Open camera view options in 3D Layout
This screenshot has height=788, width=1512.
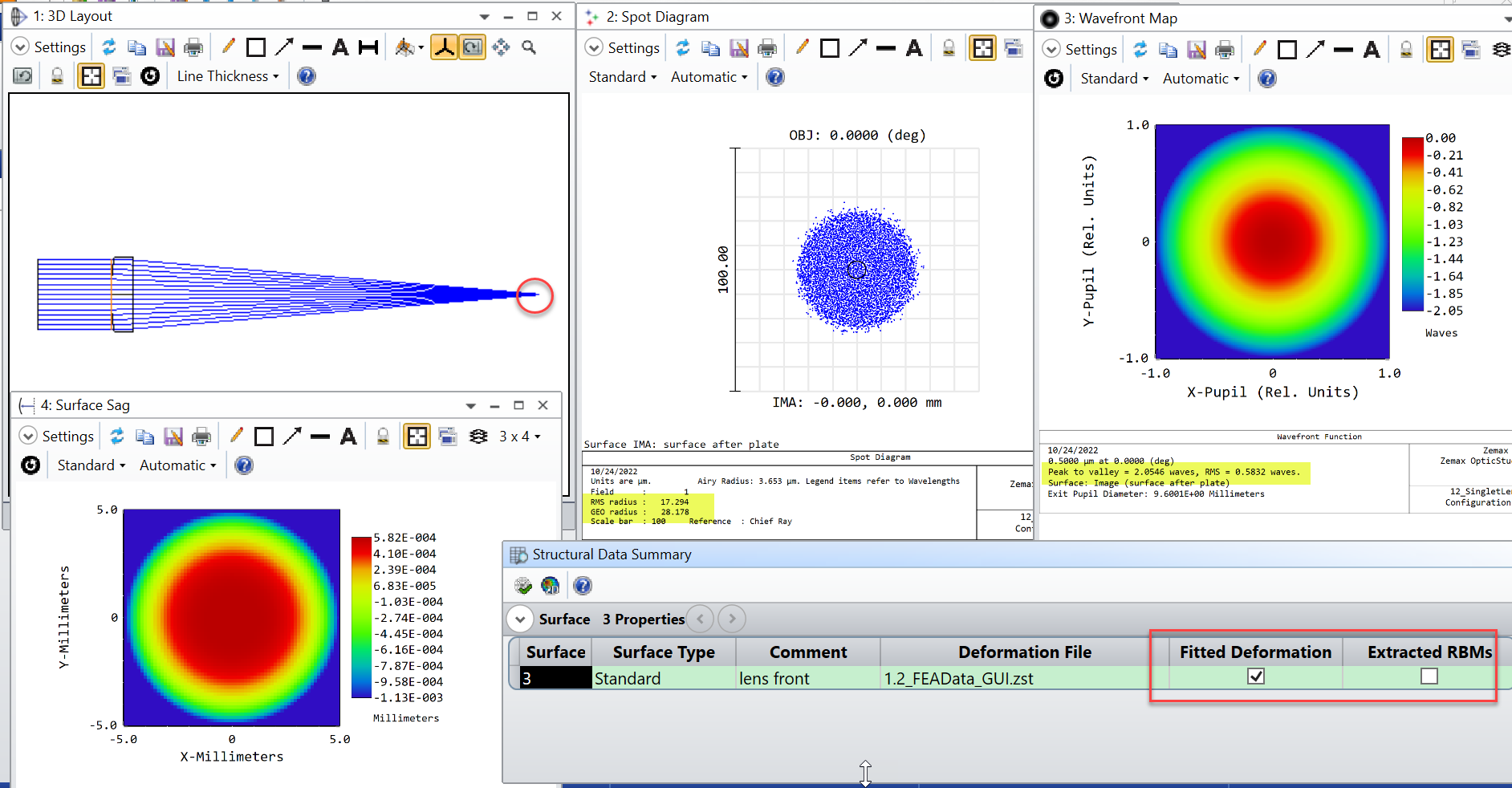pyautogui.click(x=408, y=47)
